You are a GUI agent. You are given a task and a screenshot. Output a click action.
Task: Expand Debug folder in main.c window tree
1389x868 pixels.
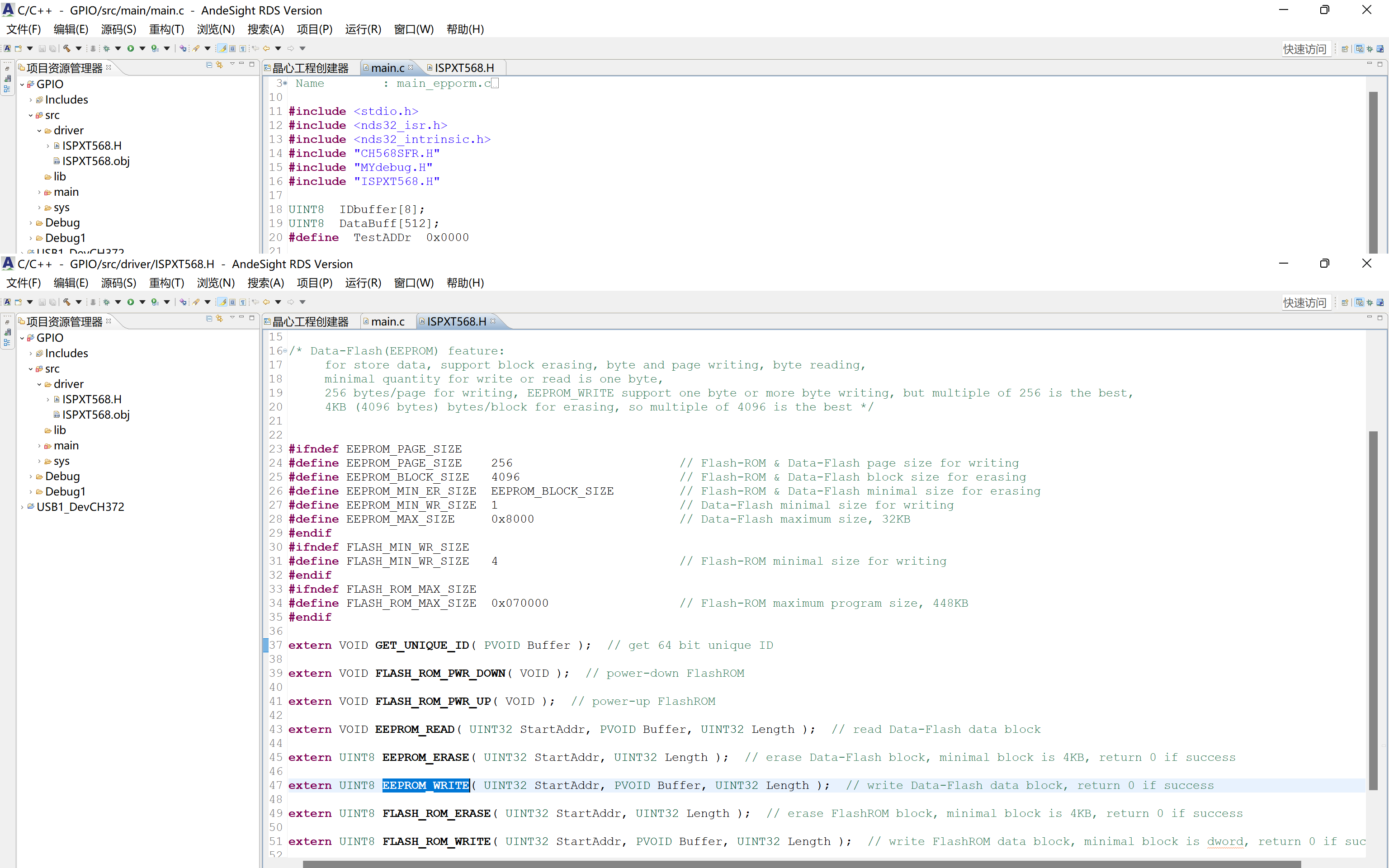click(x=30, y=223)
